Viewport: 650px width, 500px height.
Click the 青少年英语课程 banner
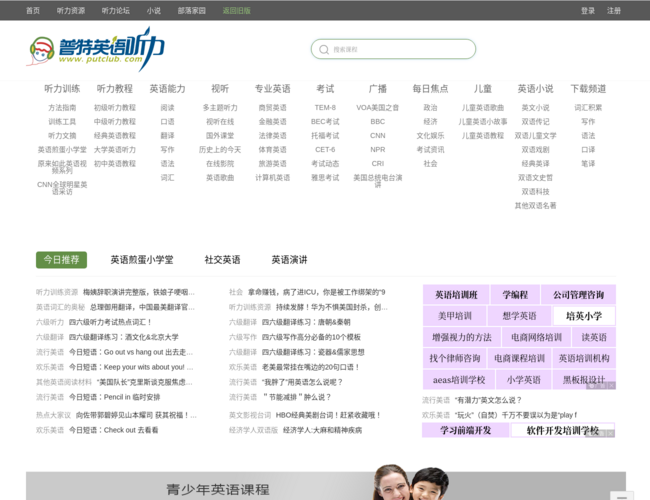(x=326, y=485)
